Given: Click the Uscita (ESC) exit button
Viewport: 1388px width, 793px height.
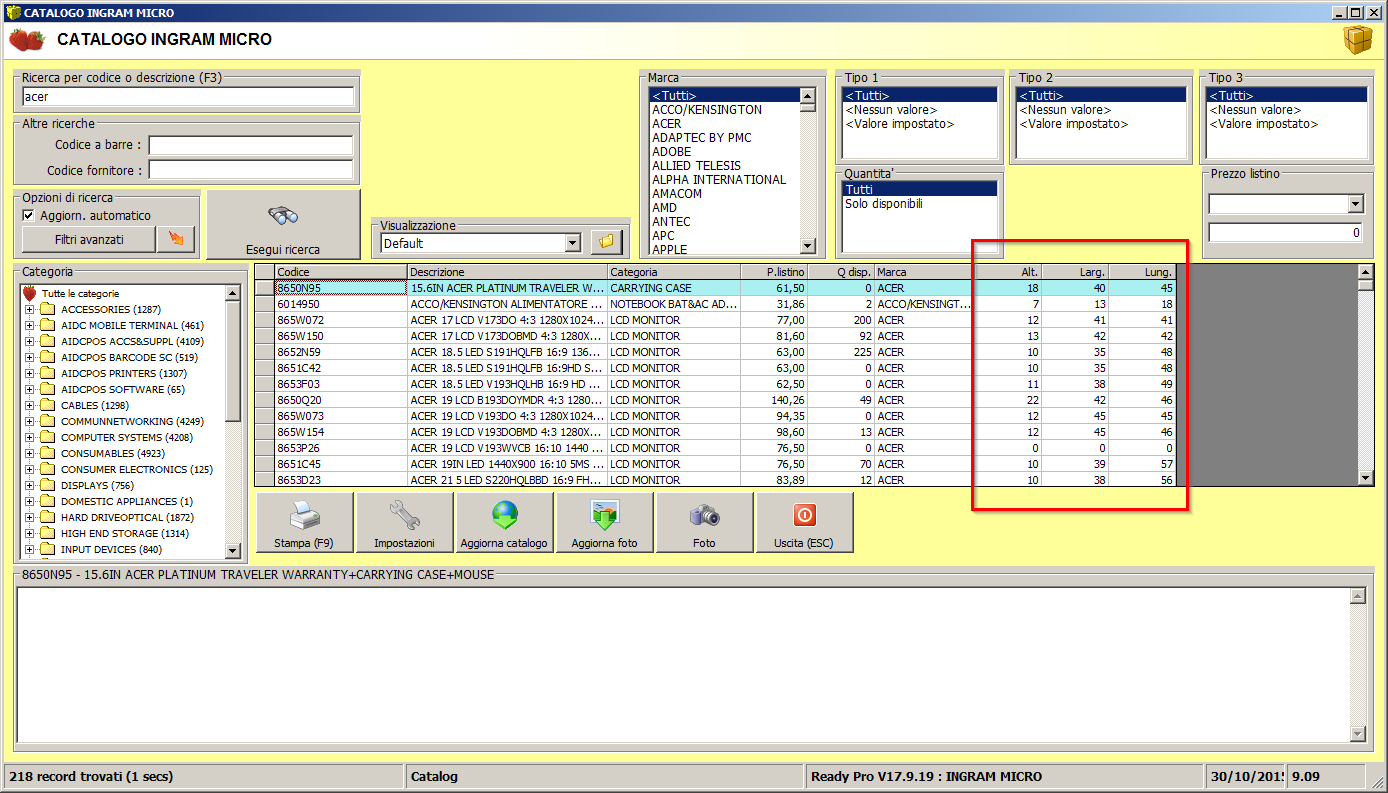Looking at the screenshot, I should coord(805,522).
